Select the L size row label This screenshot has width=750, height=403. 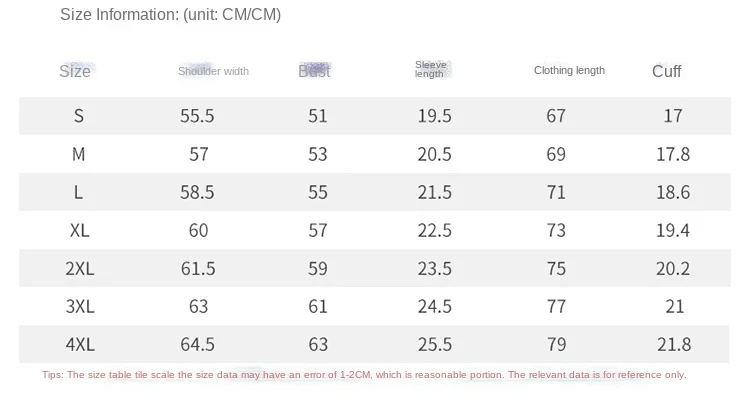(79, 192)
